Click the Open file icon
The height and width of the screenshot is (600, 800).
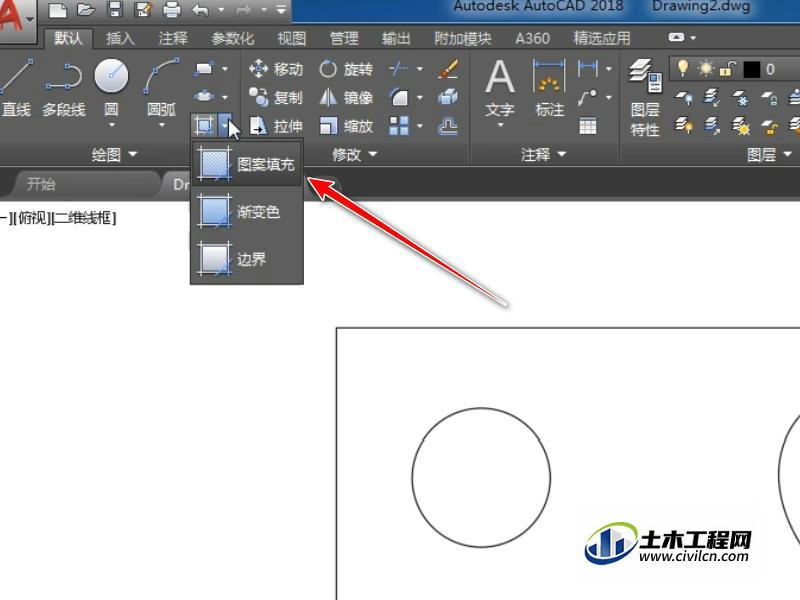[x=86, y=10]
